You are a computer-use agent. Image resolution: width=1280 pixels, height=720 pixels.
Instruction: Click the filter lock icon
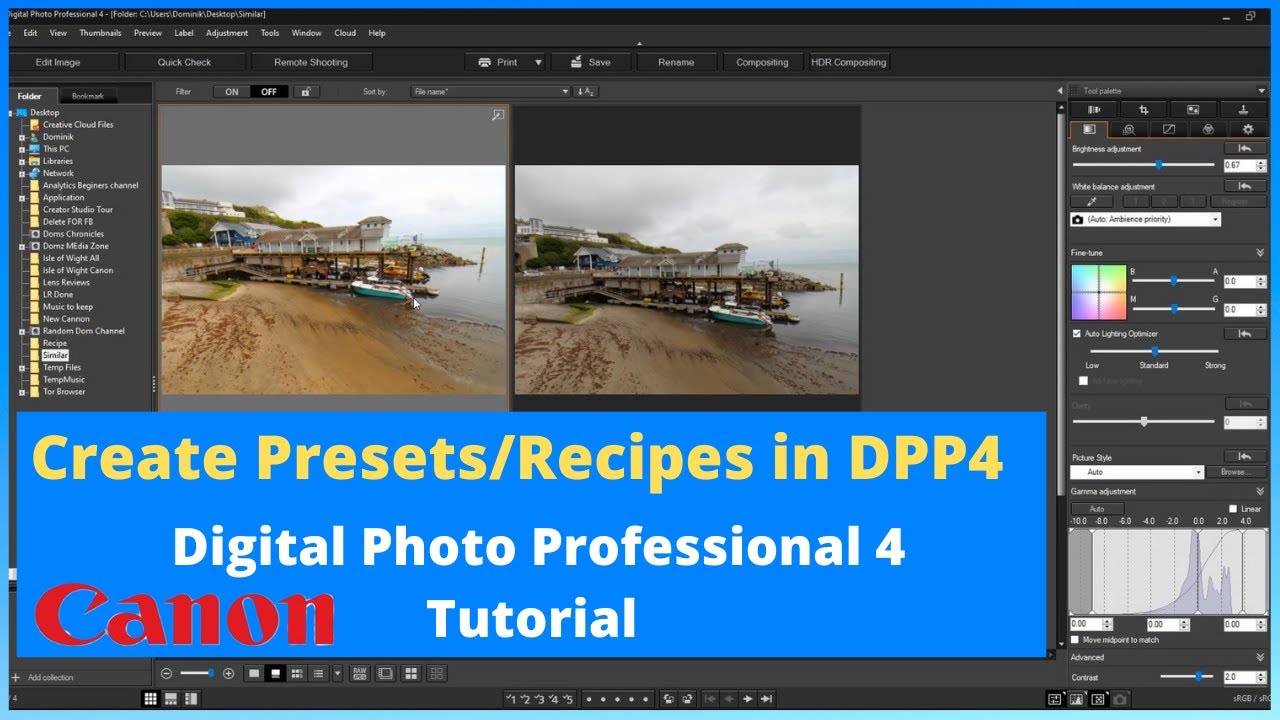click(305, 91)
